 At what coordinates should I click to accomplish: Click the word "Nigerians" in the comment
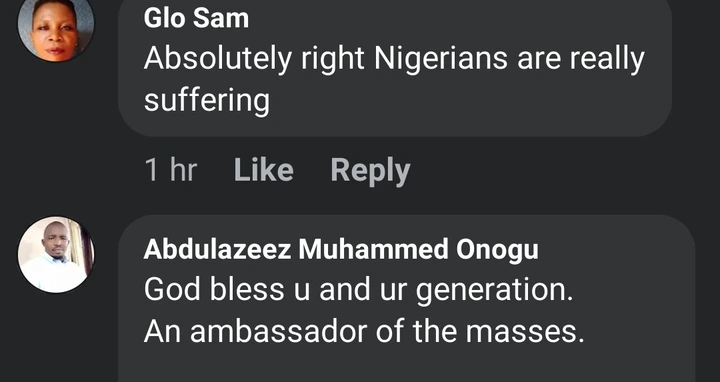click(x=441, y=60)
